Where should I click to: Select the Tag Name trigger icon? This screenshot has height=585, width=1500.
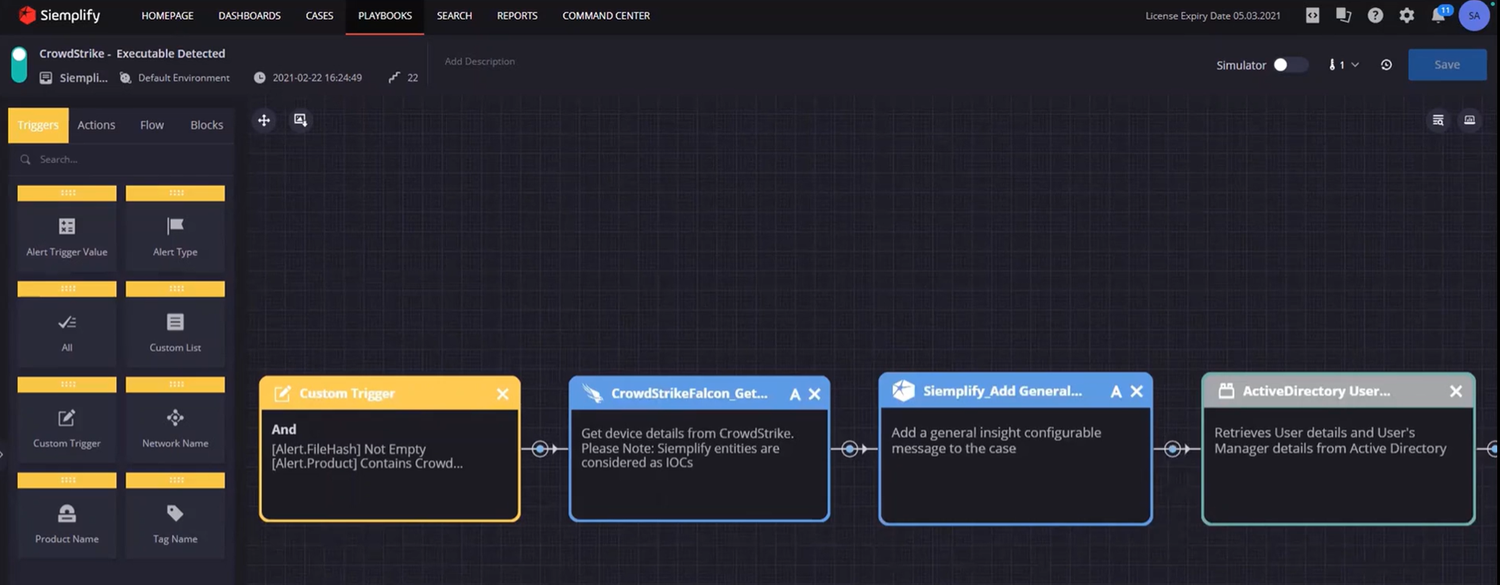[x=174, y=515]
